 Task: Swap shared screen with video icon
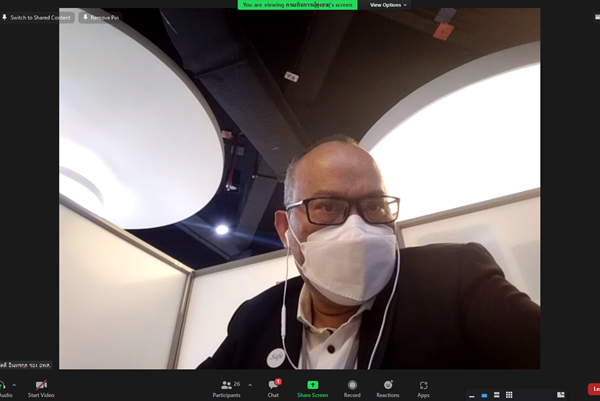click(x=561, y=394)
